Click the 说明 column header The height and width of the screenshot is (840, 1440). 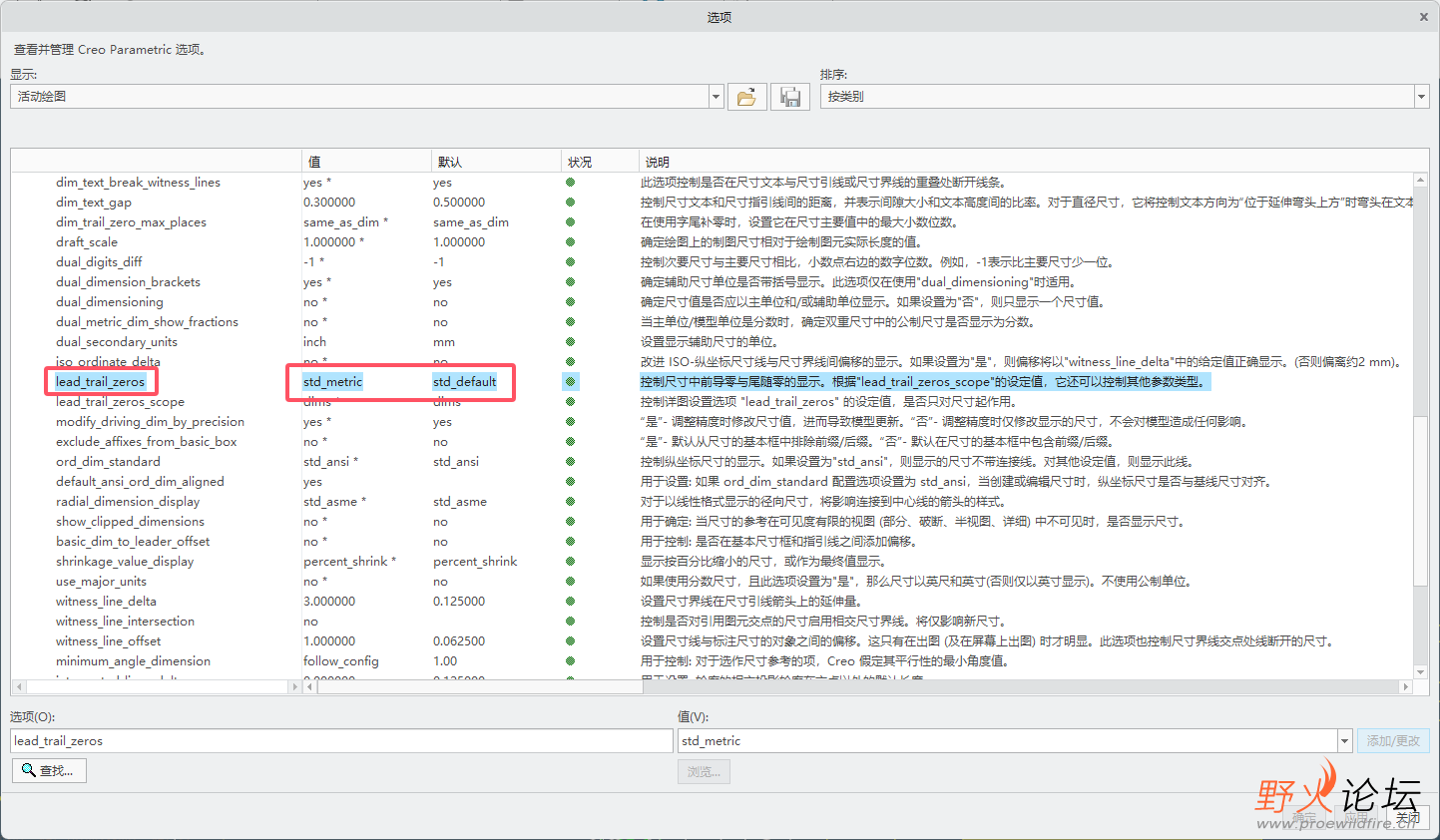click(1033, 162)
